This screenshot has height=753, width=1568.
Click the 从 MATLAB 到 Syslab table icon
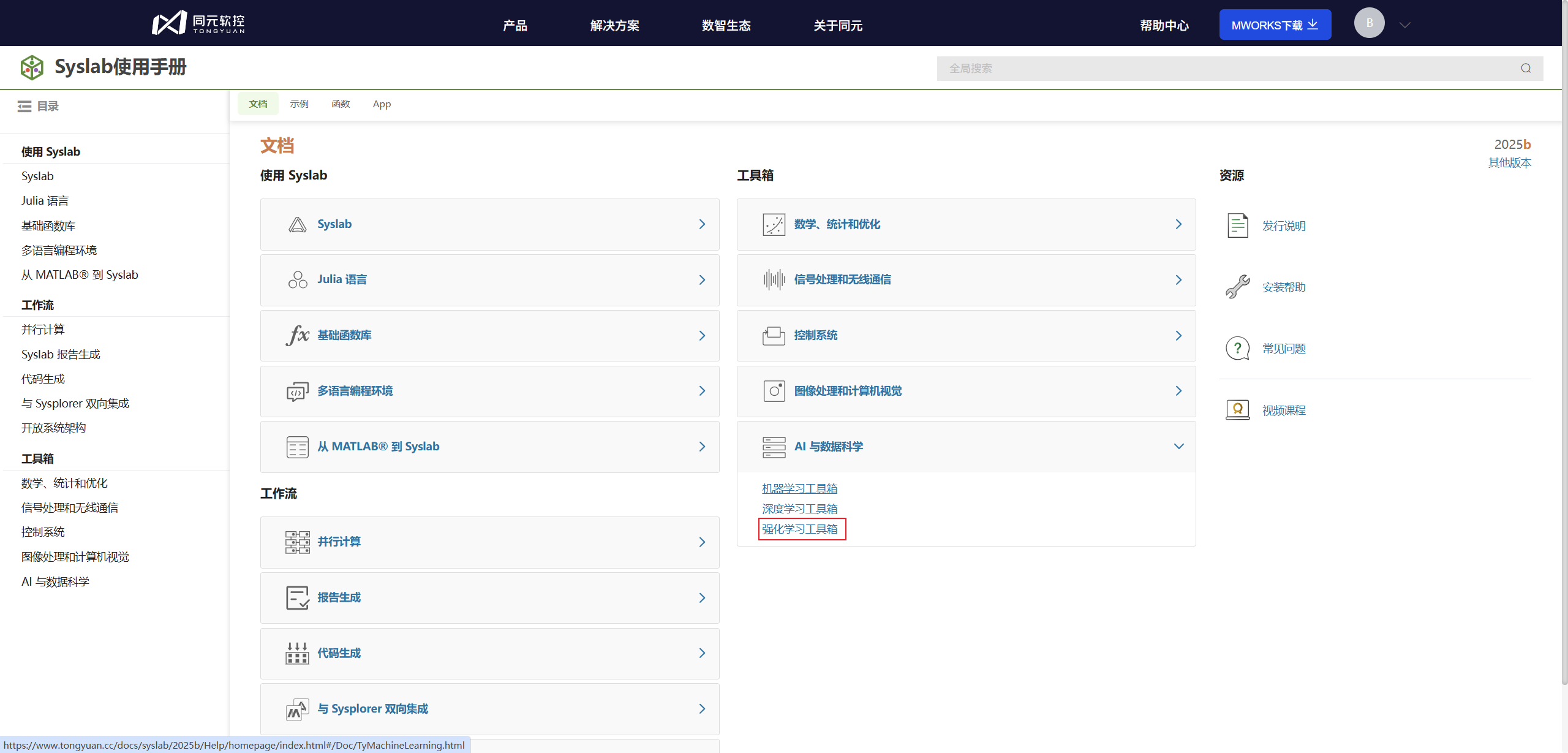pyautogui.click(x=297, y=447)
